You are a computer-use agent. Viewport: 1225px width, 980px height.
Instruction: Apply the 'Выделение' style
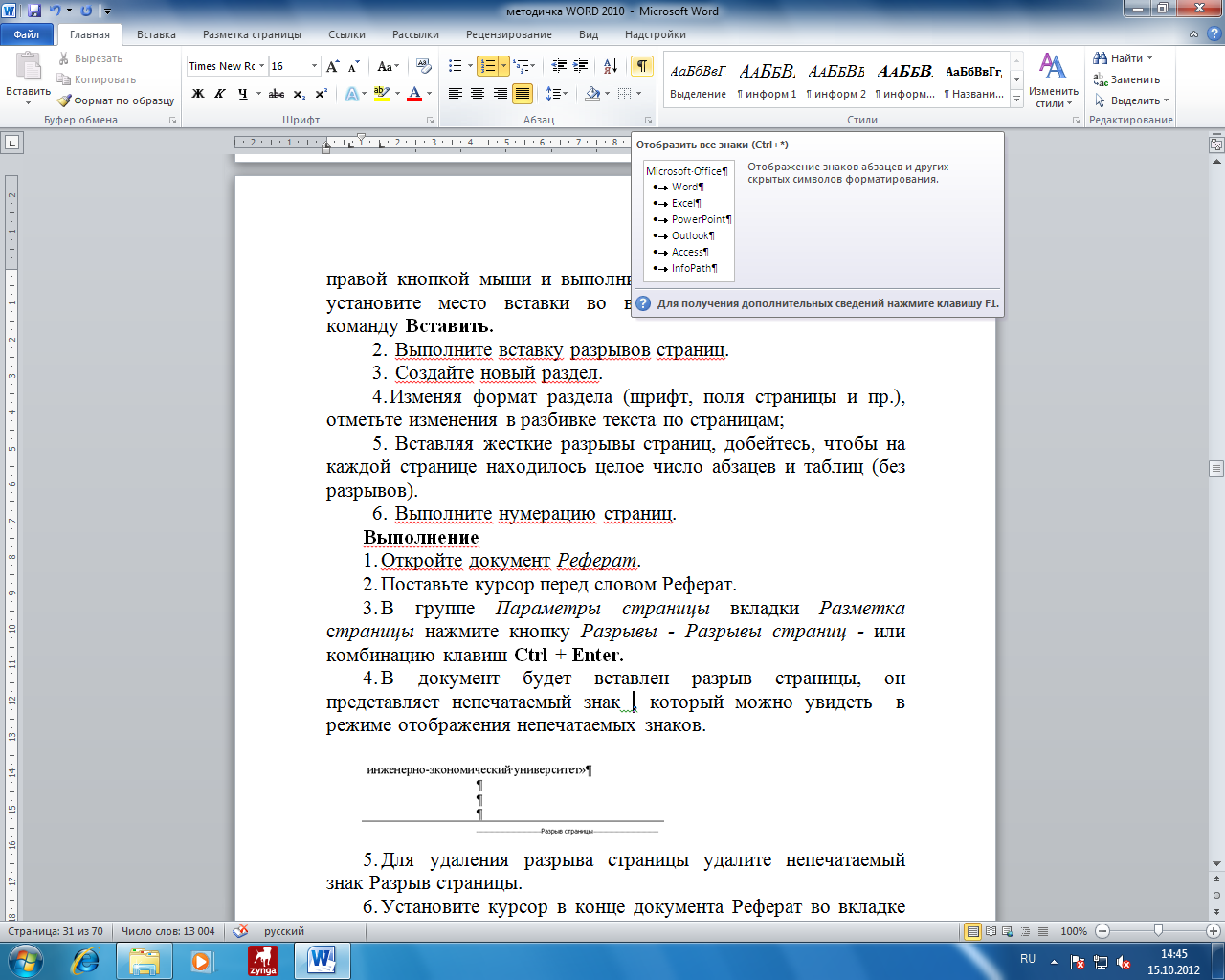tap(698, 80)
